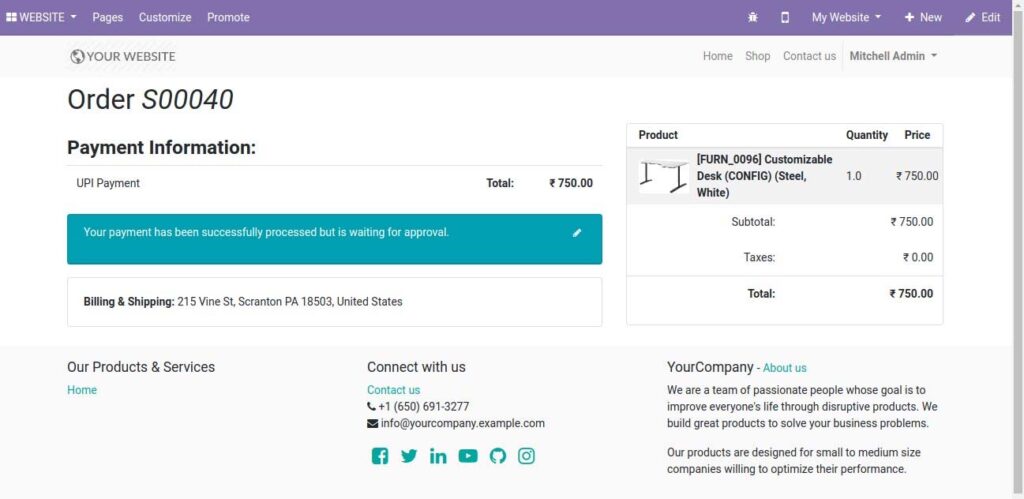Open the Customize menu
This screenshot has height=499, width=1024.
tap(165, 17)
